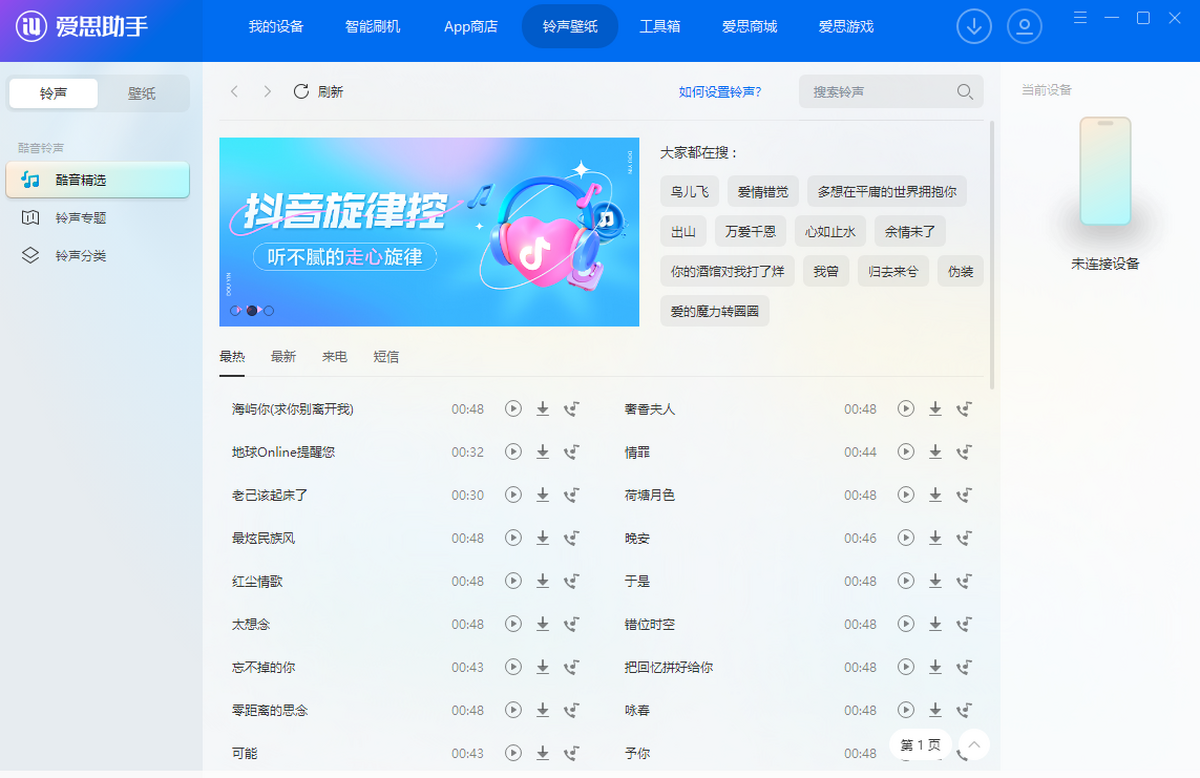Image resolution: width=1200 pixels, height=778 pixels.
Task: Search hot keyword 爱情错觉
Action: (x=763, y=192)
